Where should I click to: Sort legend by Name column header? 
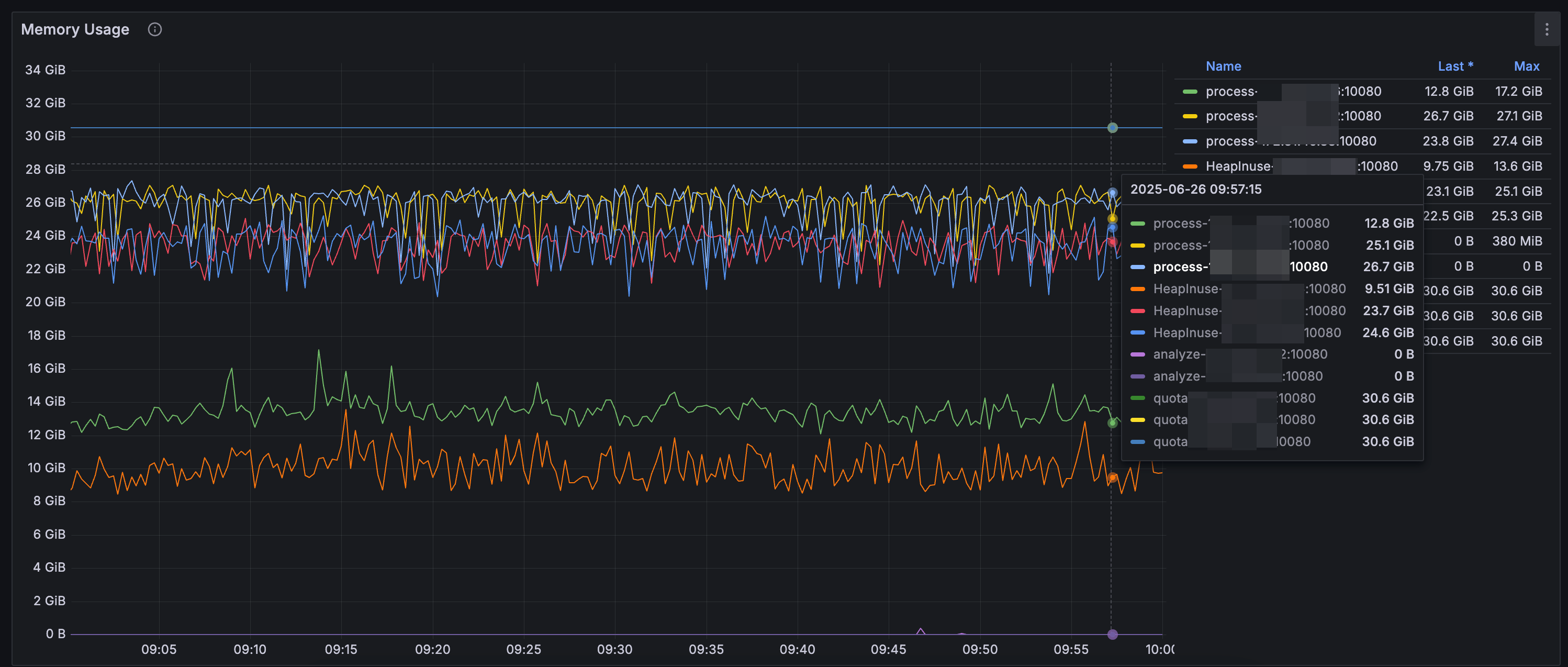(x=1223, y=66)
